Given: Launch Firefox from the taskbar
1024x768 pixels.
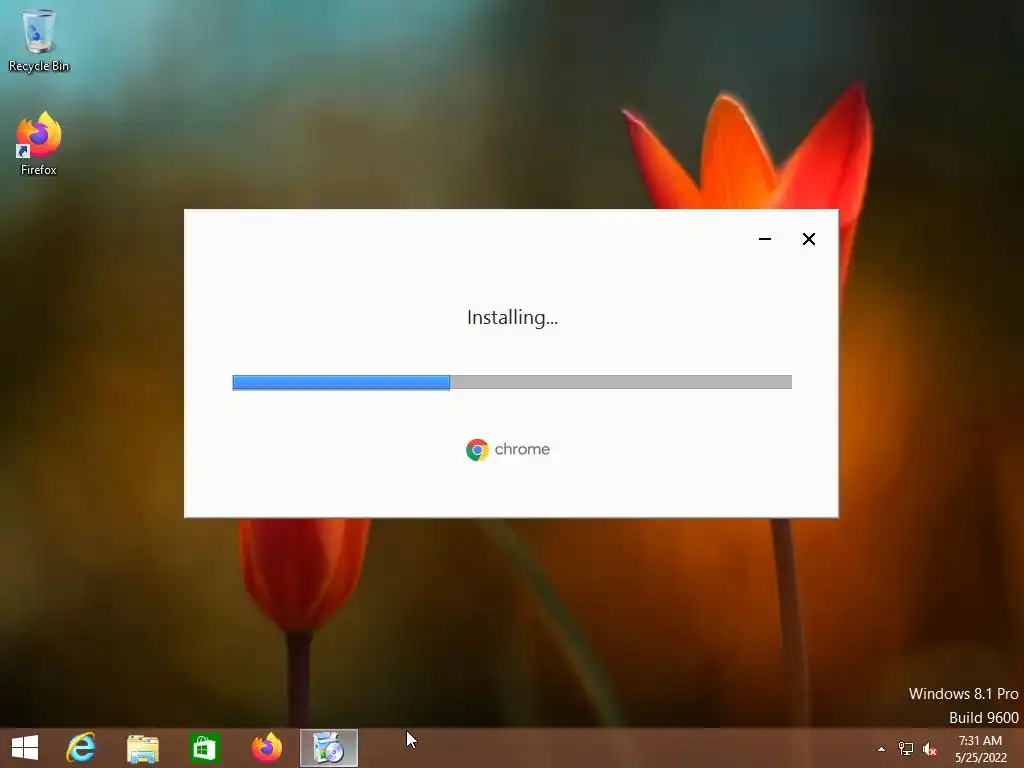Looking at the screenshot, I should tap(266, 748).
